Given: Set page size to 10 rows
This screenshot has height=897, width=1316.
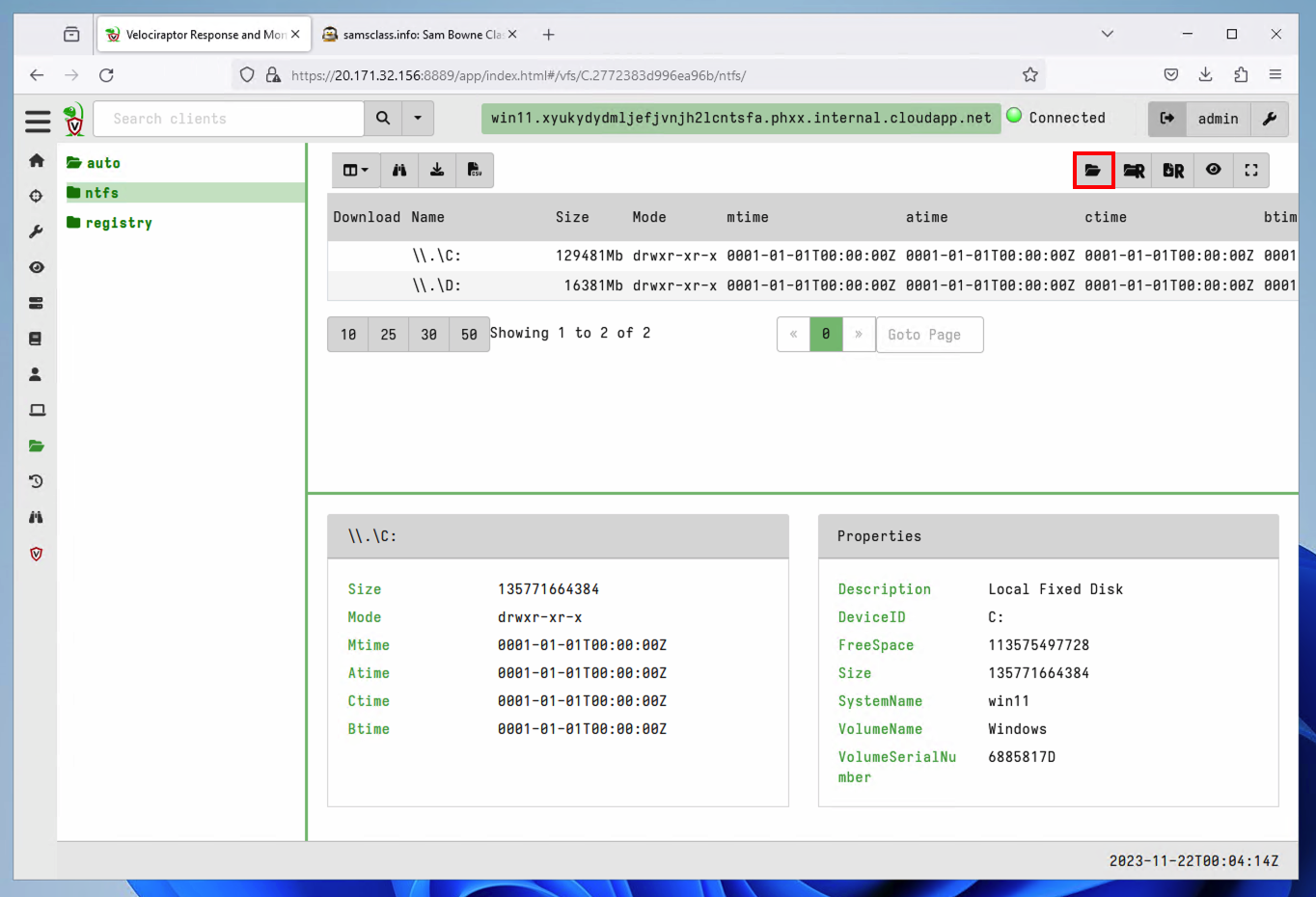Looking at the screenshot, I should coord(348,335).
